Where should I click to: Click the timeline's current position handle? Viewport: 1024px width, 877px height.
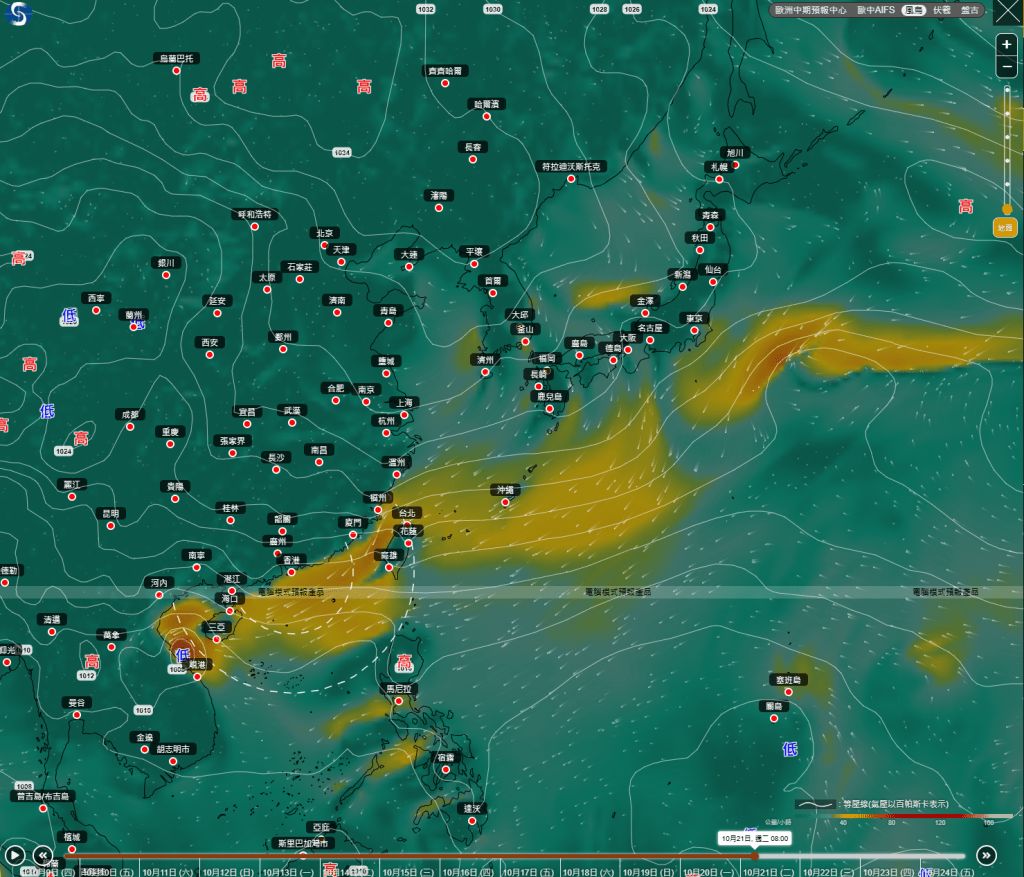755,855
